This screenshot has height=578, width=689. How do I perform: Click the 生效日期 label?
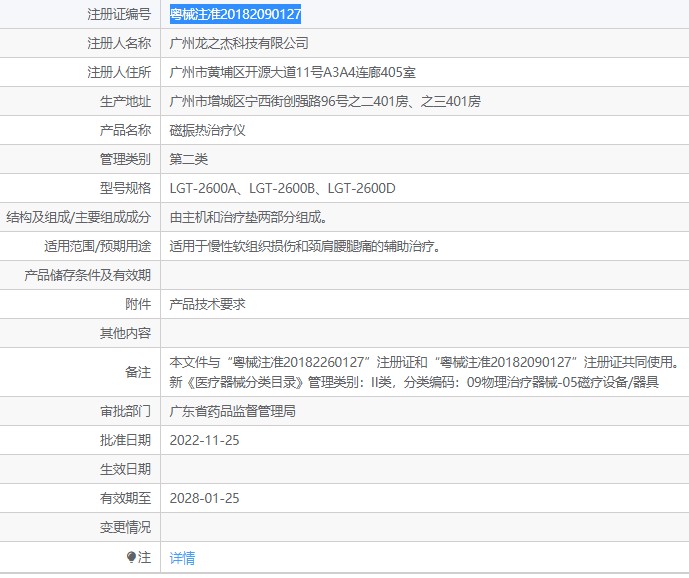[125, 469]
